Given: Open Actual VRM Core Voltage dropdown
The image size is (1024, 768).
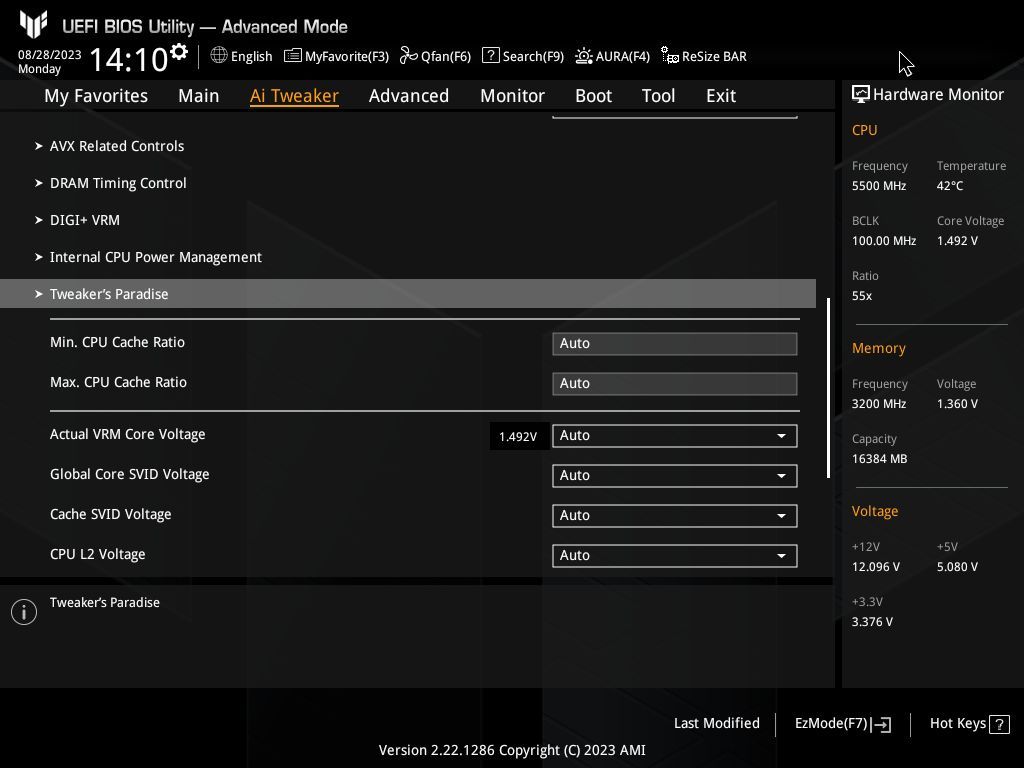Looking at the screenshot, I should point(675,436).
